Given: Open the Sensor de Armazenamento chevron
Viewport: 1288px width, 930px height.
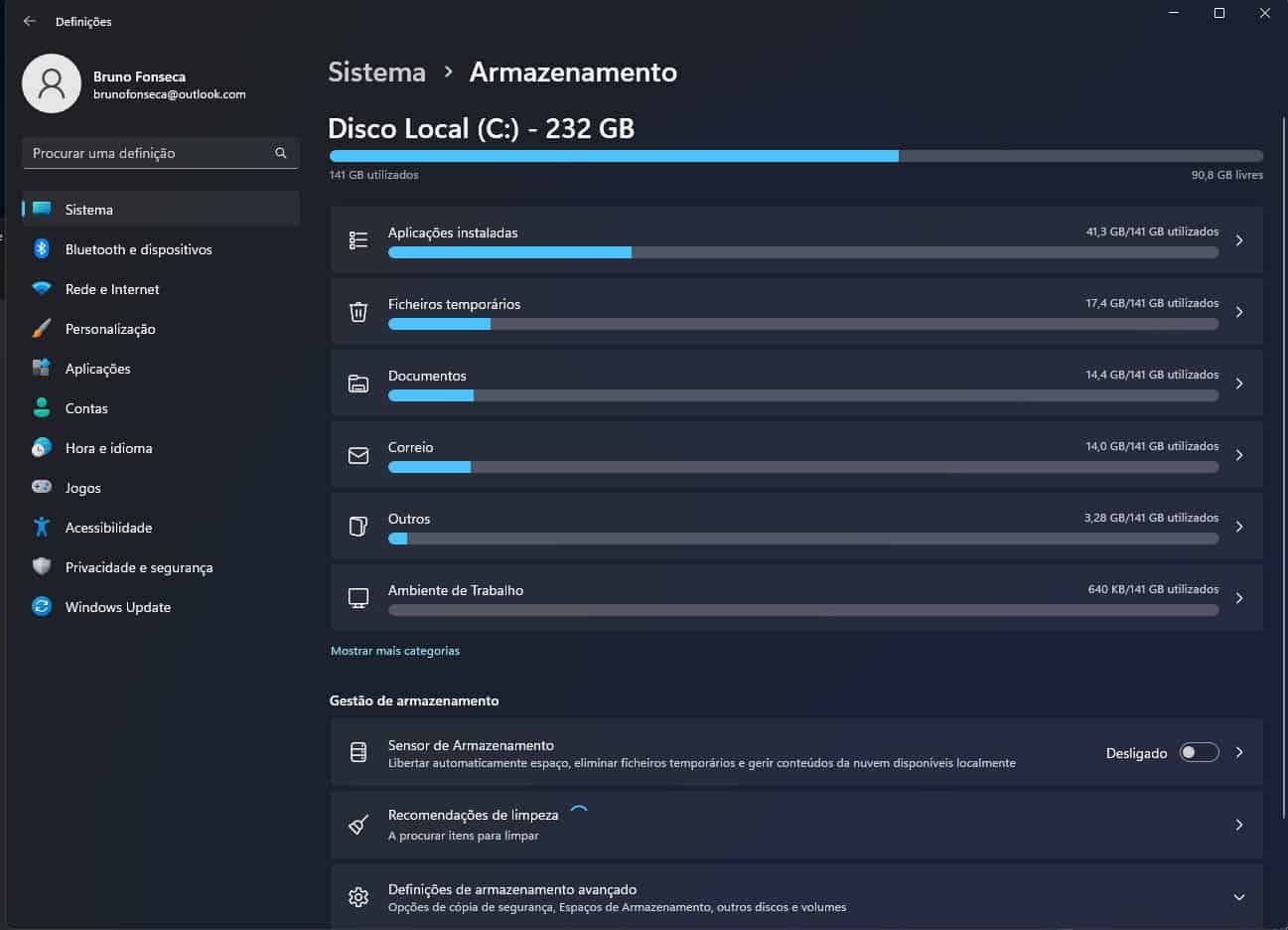Looking at the screenshot, I should pos(1238,753).
